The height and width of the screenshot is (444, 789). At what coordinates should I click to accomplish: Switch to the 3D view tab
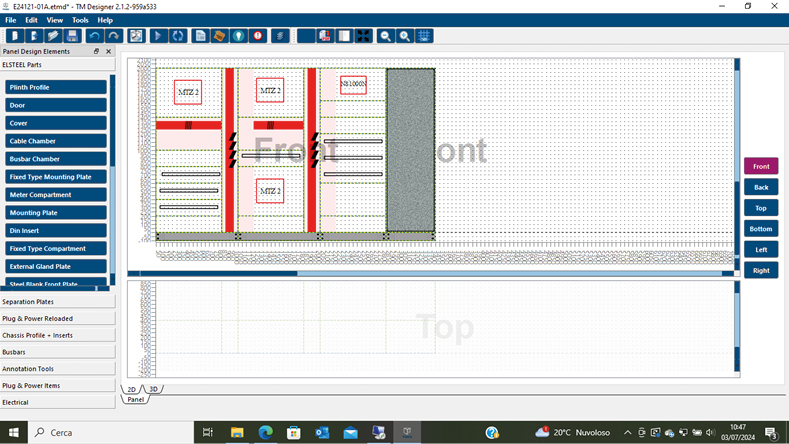pyautogui.click(x=153, y=389)
